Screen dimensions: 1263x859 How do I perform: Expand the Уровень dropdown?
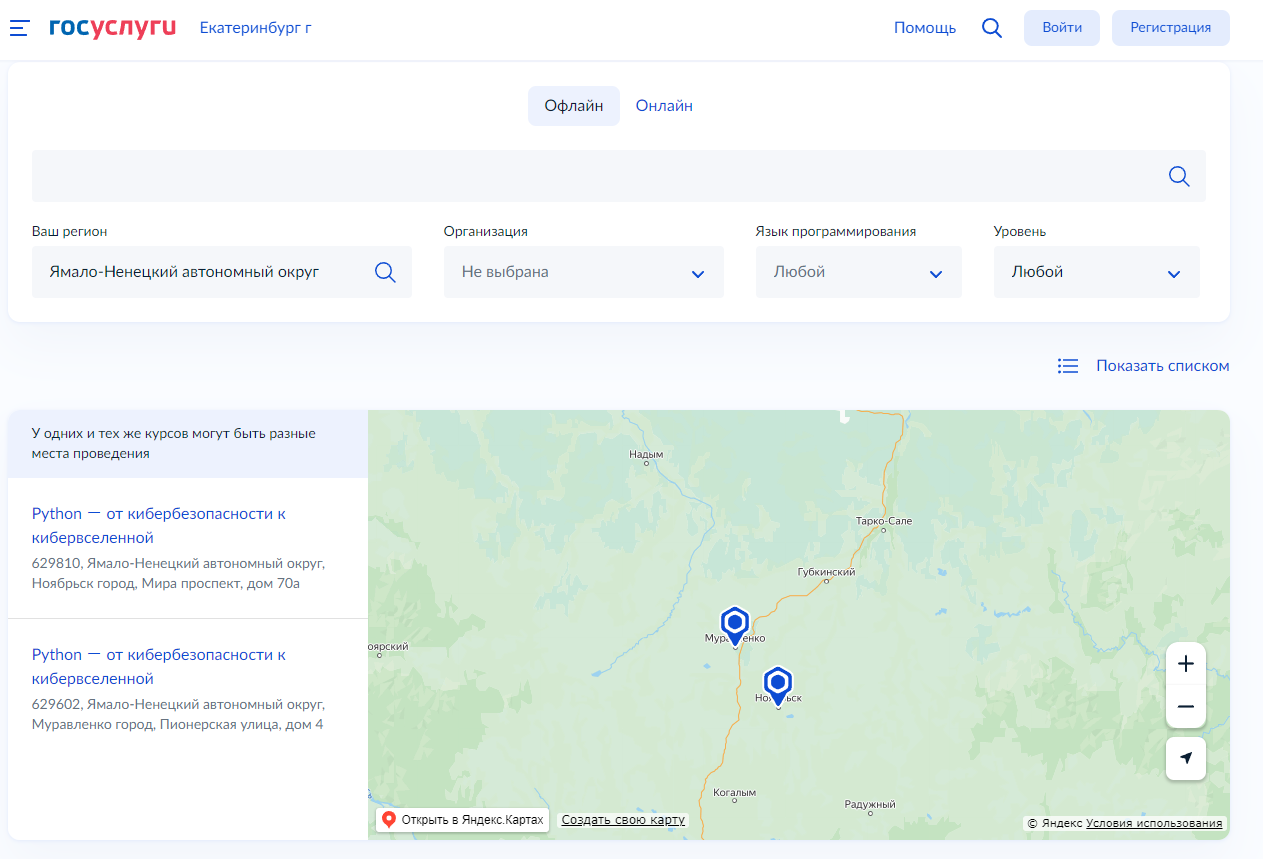pos(1096,272)
